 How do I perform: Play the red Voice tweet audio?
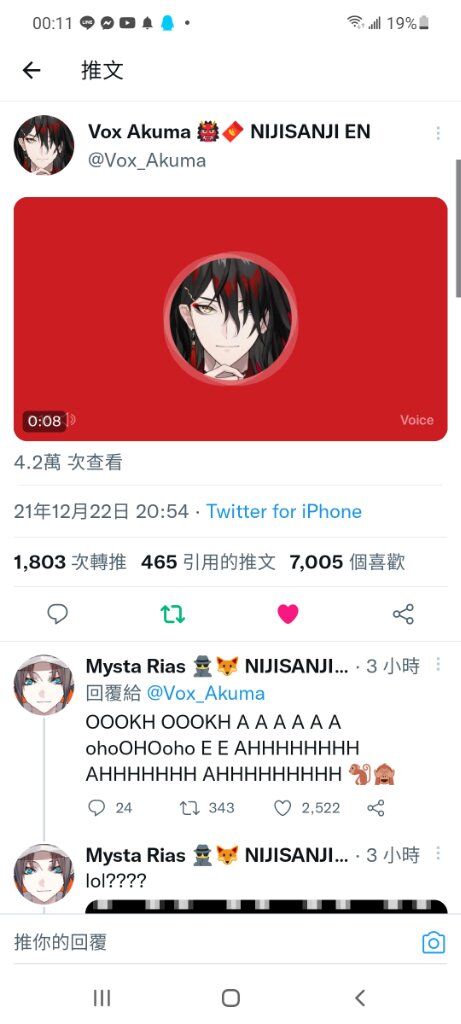230,319
